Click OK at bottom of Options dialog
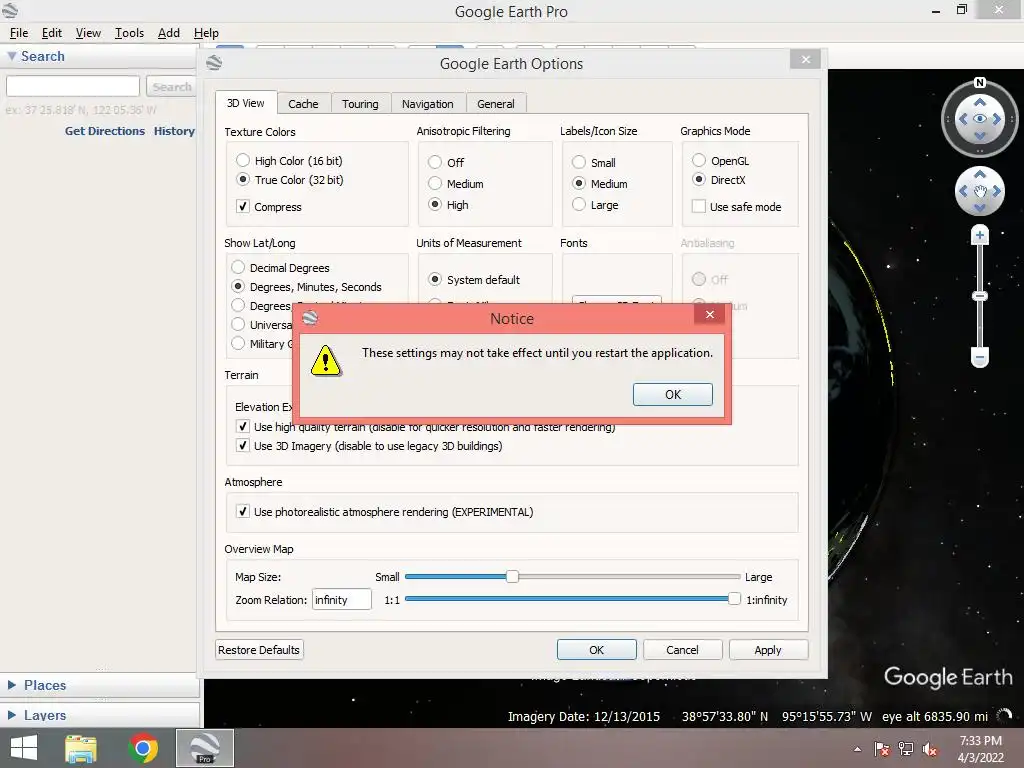The image size is (1024, 768). [x=596, y=650]
